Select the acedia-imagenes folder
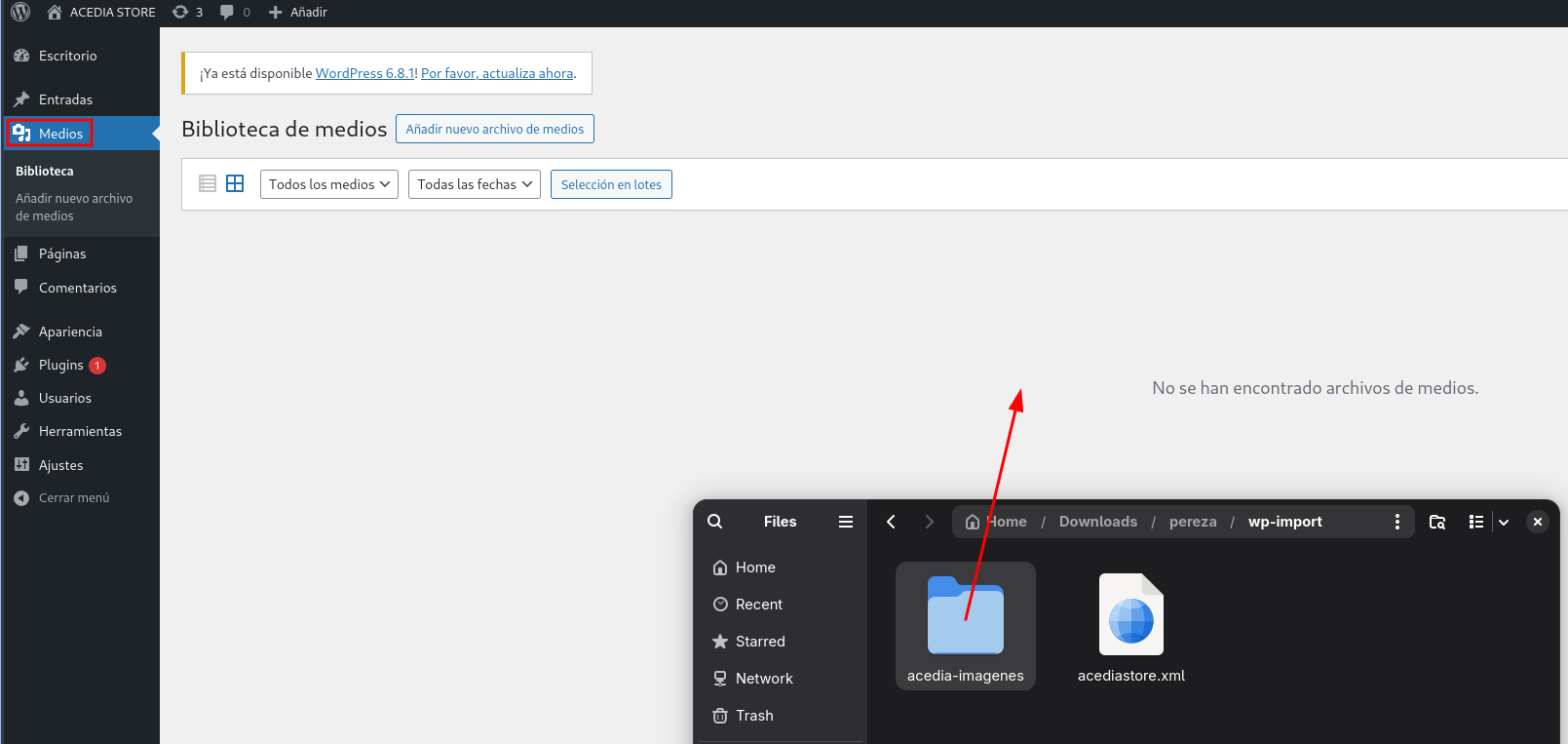 (x=966, y=626)
